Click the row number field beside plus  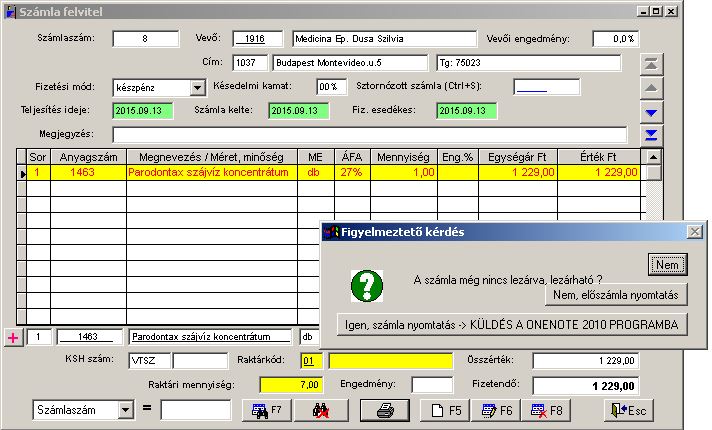point(39,337)
